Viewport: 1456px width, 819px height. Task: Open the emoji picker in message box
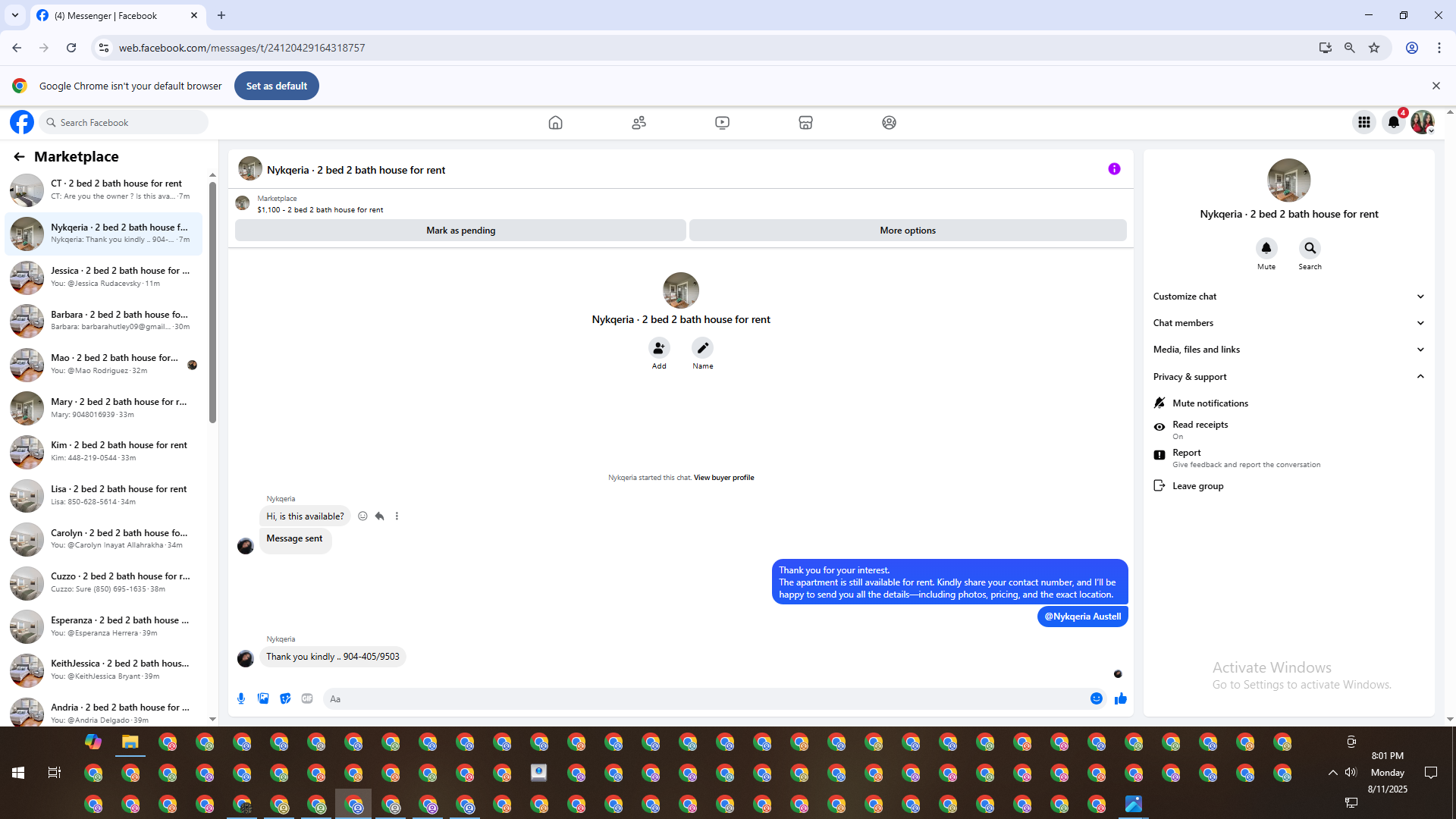1096,698
